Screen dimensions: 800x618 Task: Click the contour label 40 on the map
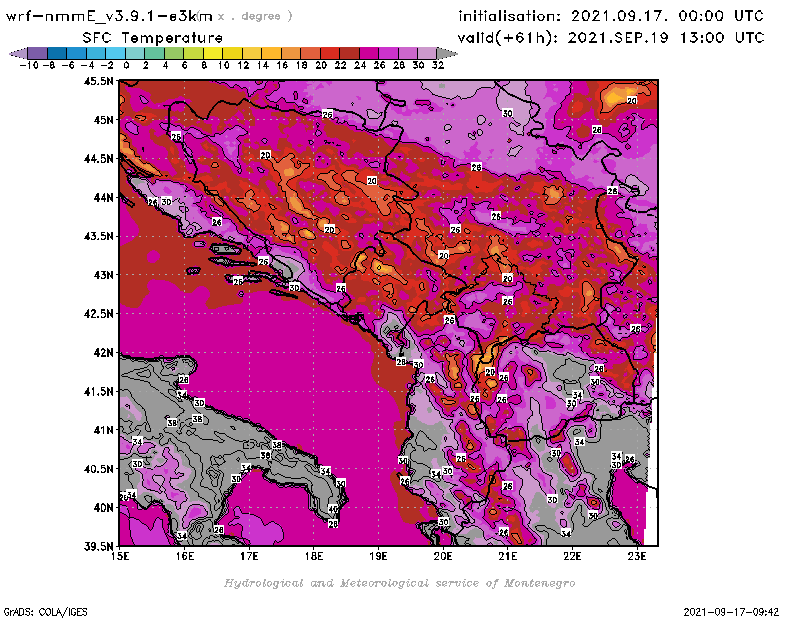(x=333, y=509)
